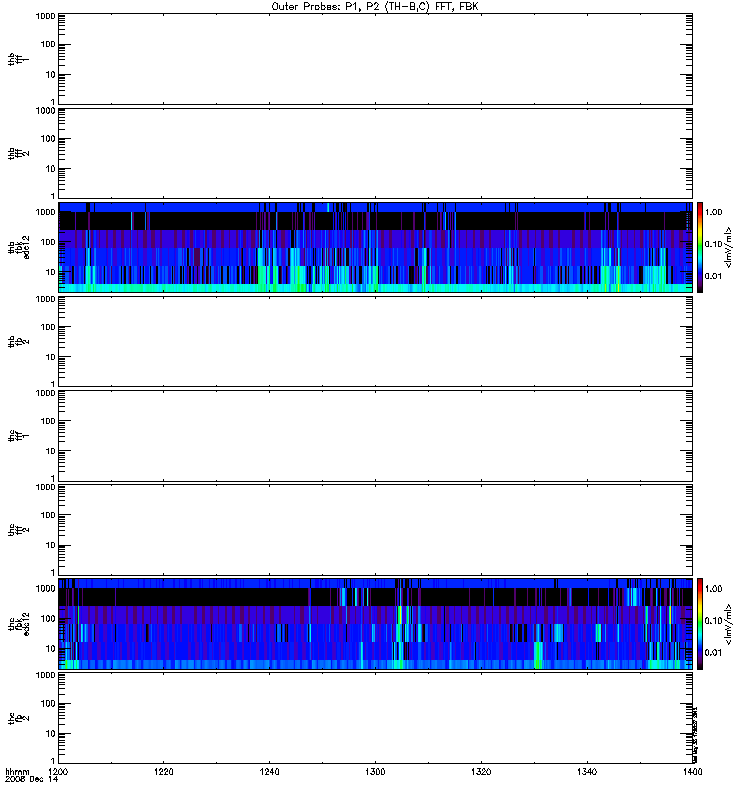
Task: Click the "1" tick label of the bottom panel
Action: tap(53, 760)
